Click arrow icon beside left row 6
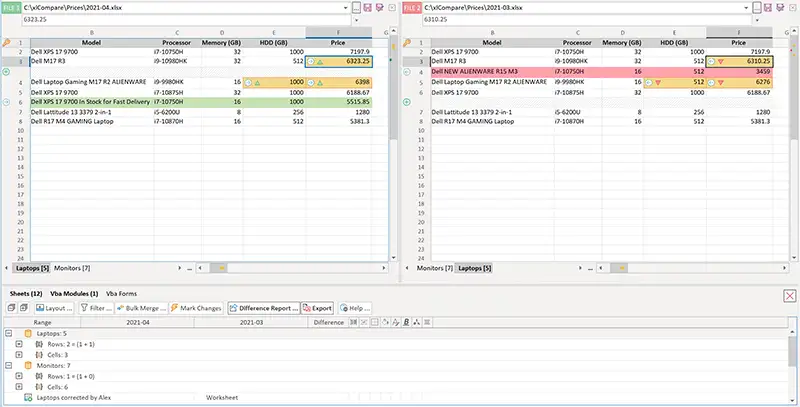Screen dimensions: 800x407 (x=6, y=103)
